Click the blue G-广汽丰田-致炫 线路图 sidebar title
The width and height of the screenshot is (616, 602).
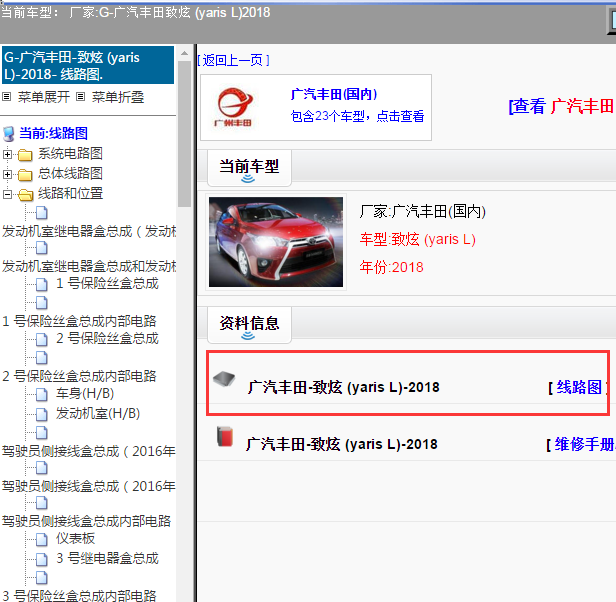point(88,65)
